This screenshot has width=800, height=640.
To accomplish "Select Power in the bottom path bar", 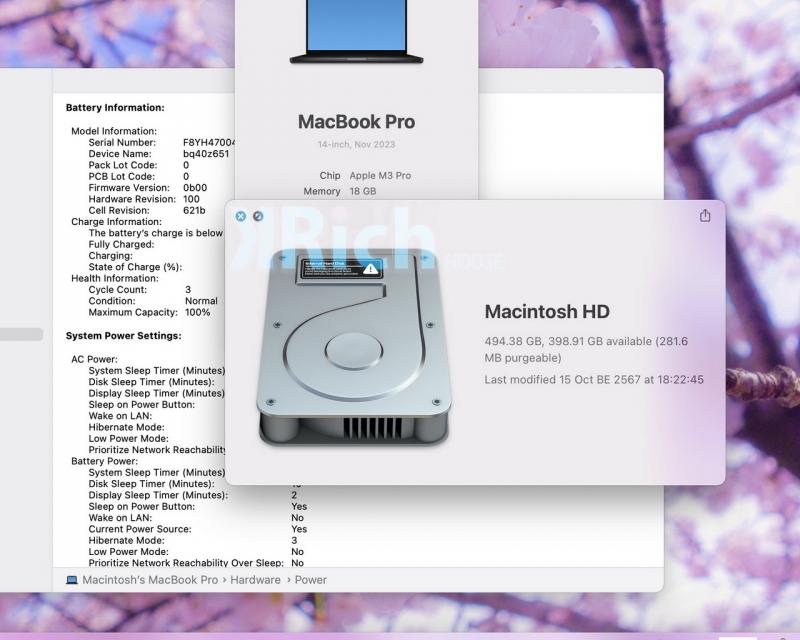I will [x=311, y=580].
